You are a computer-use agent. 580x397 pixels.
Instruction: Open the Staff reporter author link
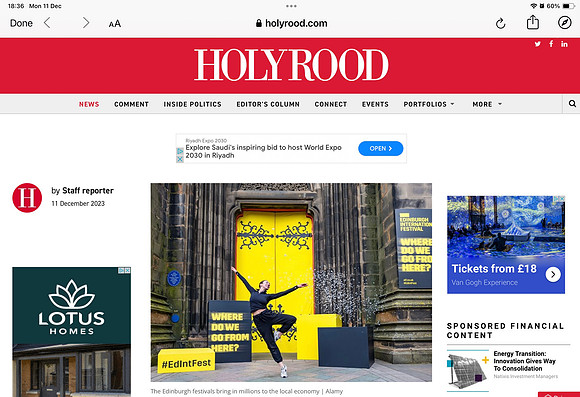(x=88, y=191)
